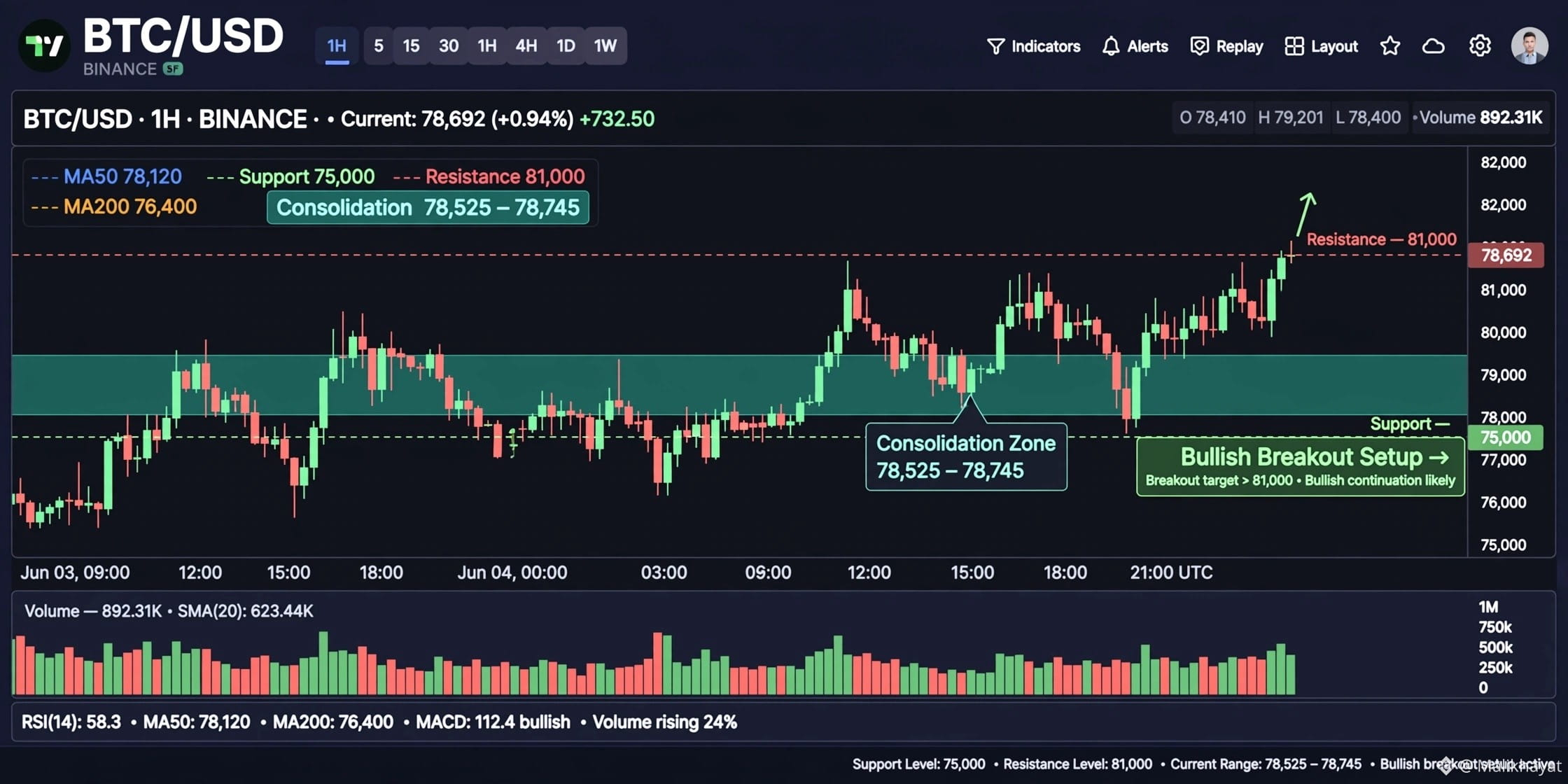Screen dimensions: 1568x784
Task: Switch to the 30 minute timeframe
Action: click(449, 46)
